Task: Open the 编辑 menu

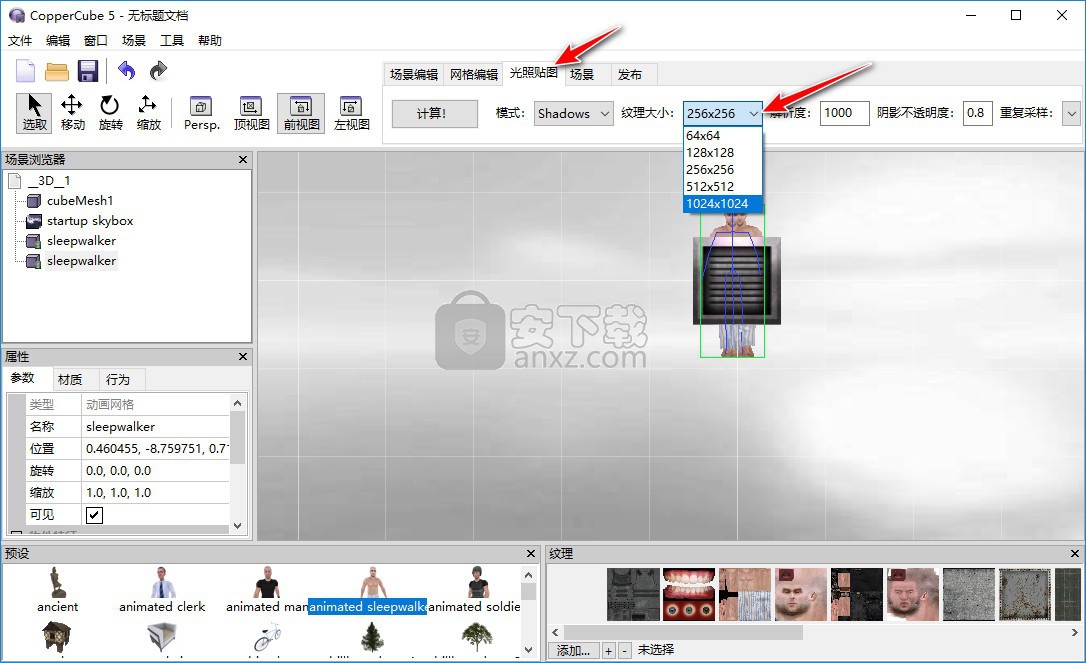Action: (x=58, y=41)
